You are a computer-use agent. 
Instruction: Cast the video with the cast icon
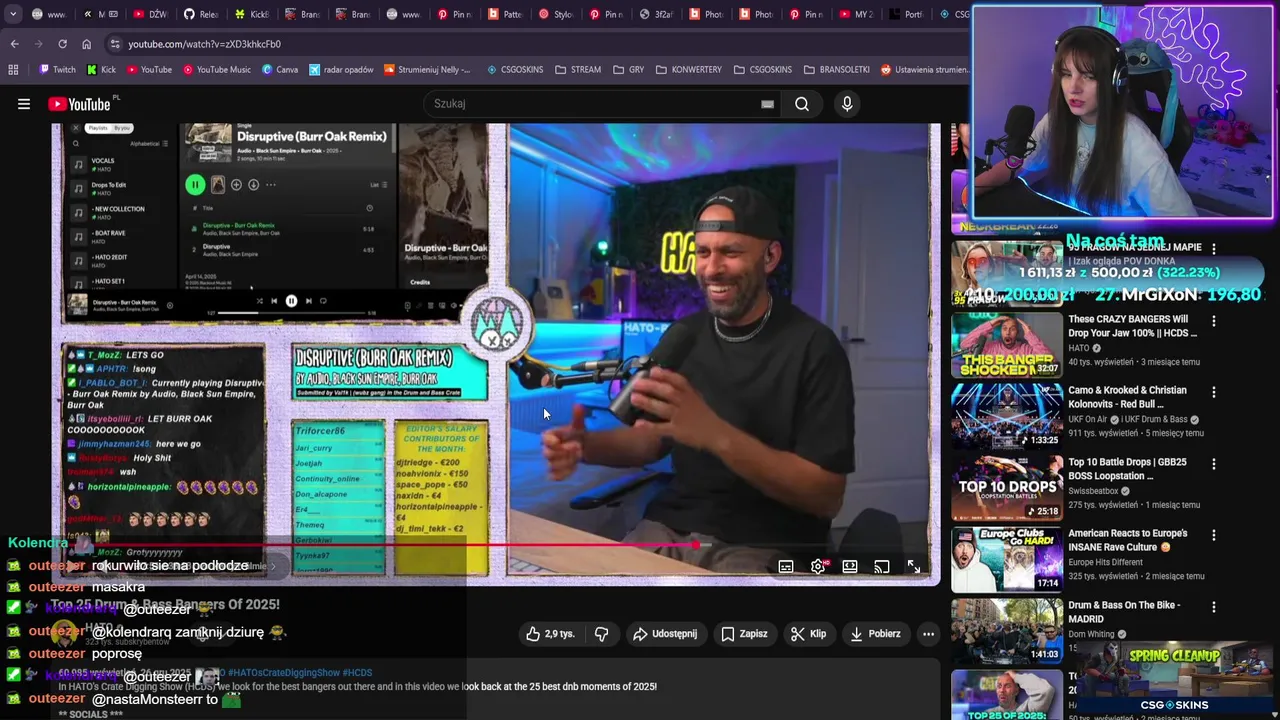[881, 566]
